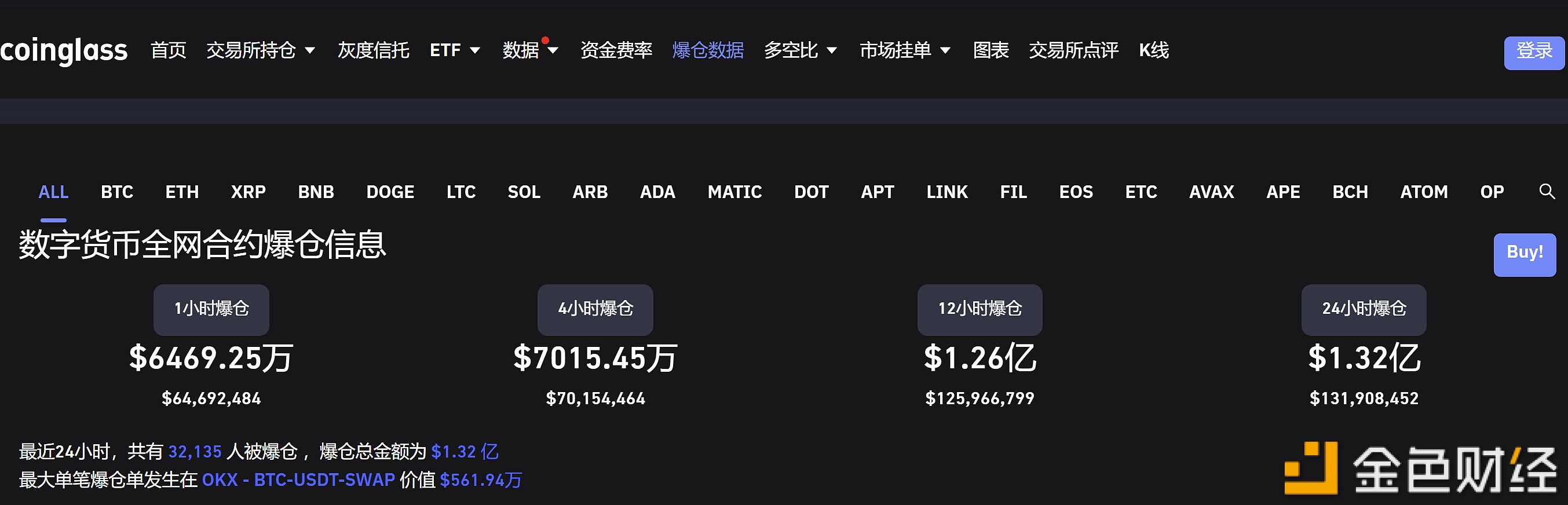Click the $561.94万 value

point(481,480)
